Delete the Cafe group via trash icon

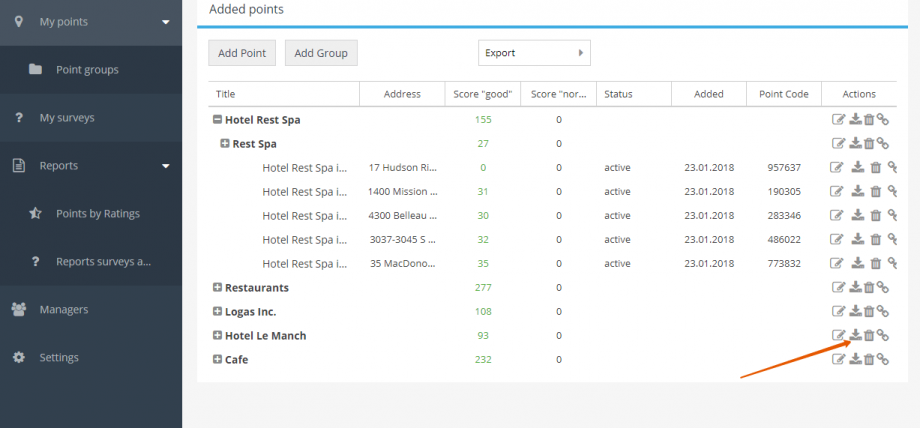click(869, 359)
